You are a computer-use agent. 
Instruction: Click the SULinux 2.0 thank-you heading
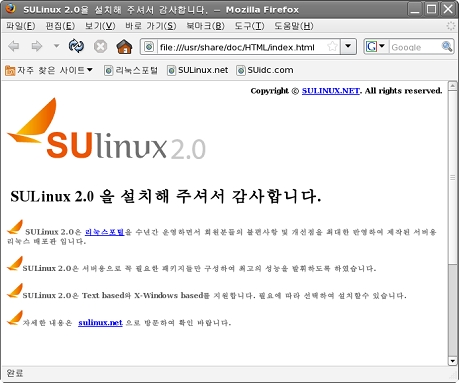(166, 196)
